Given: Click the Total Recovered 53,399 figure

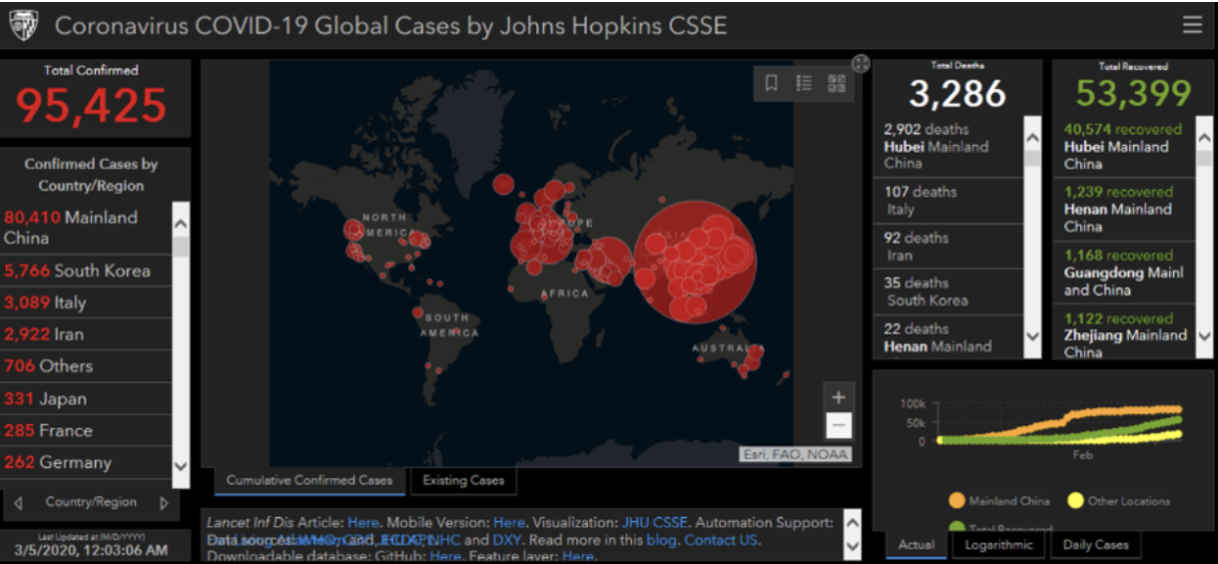Looking at the screenshot, I should click(1133, 93).
